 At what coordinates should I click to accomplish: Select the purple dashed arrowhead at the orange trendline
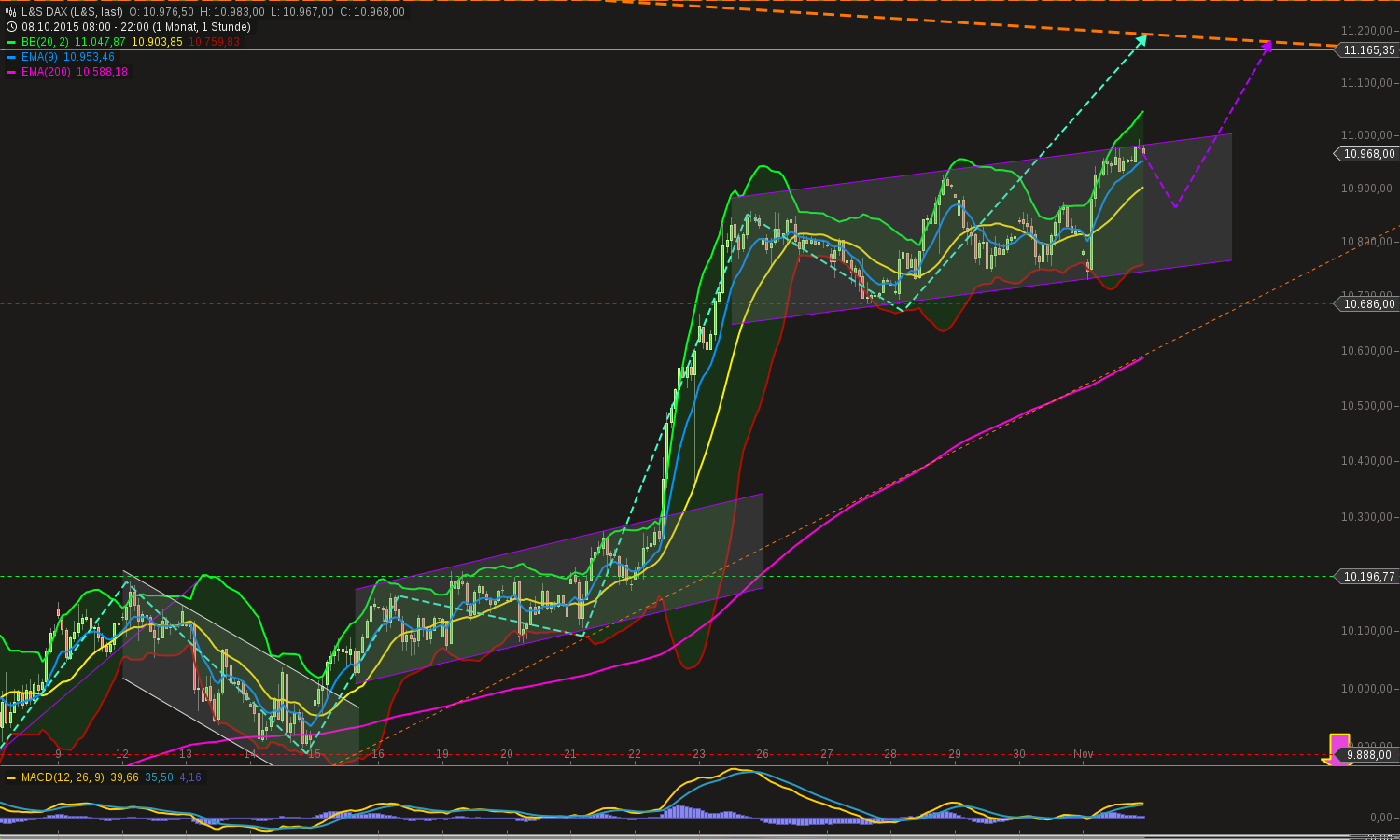(x=1267, y=46)
